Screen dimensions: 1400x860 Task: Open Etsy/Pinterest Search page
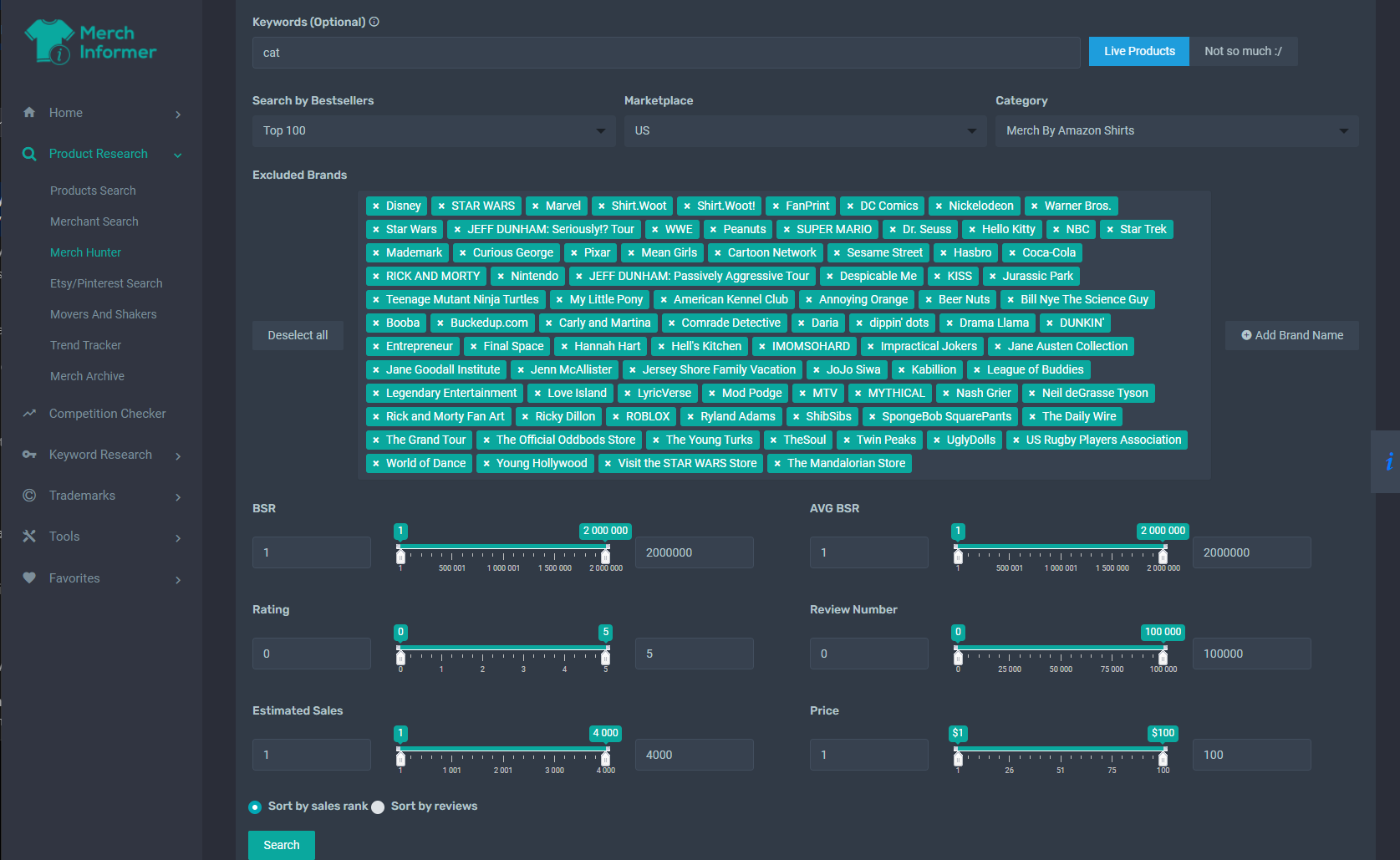(106, 283)
